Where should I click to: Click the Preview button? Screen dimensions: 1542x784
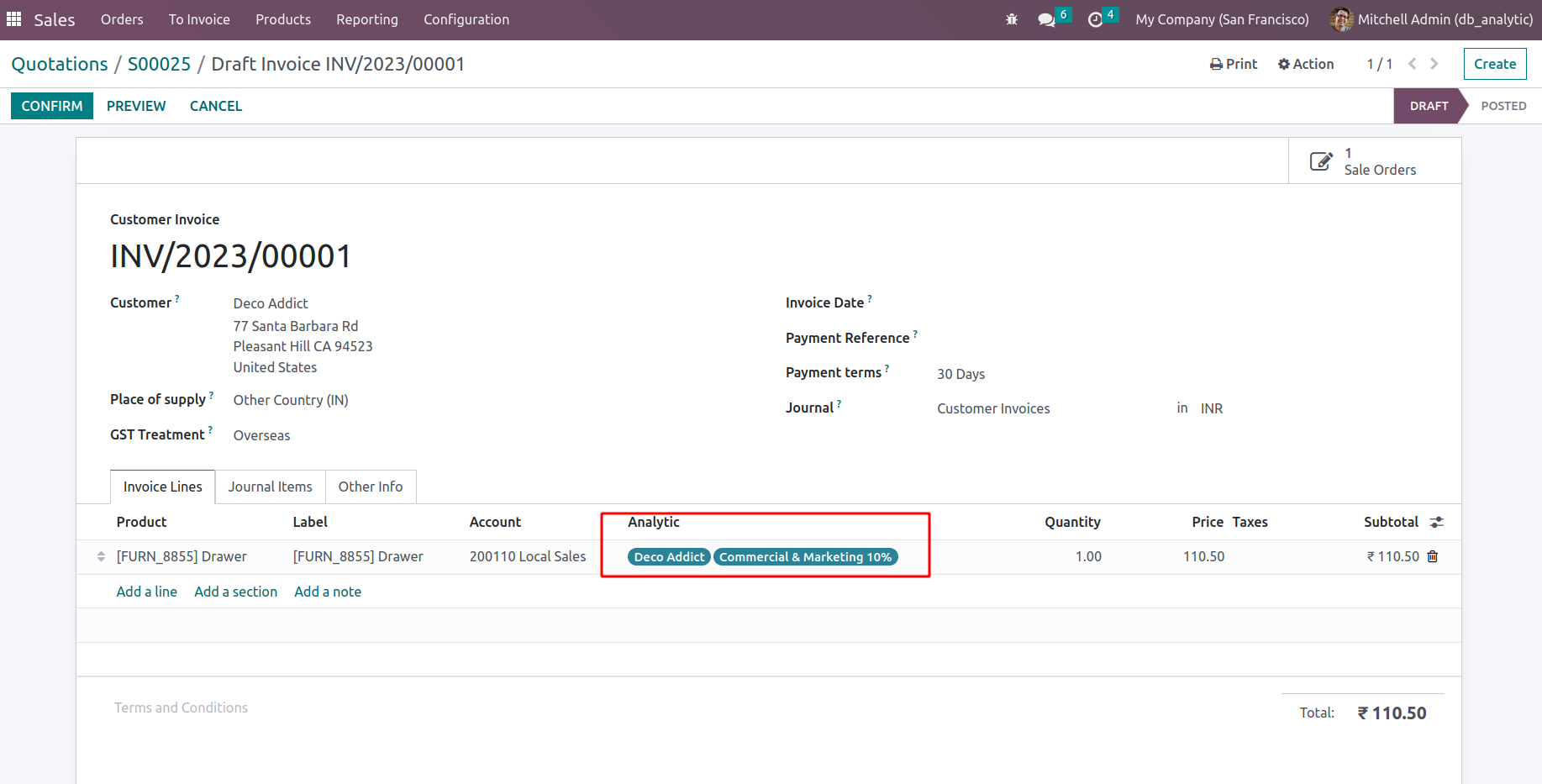[136, 106]
